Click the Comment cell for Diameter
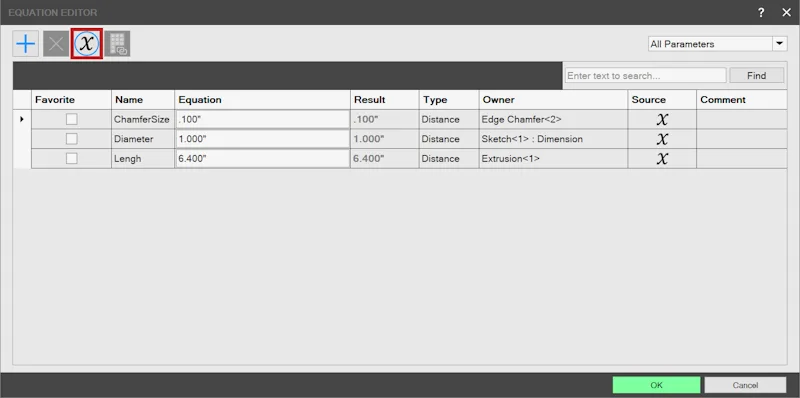800x398 pixels. pos(741,139)
